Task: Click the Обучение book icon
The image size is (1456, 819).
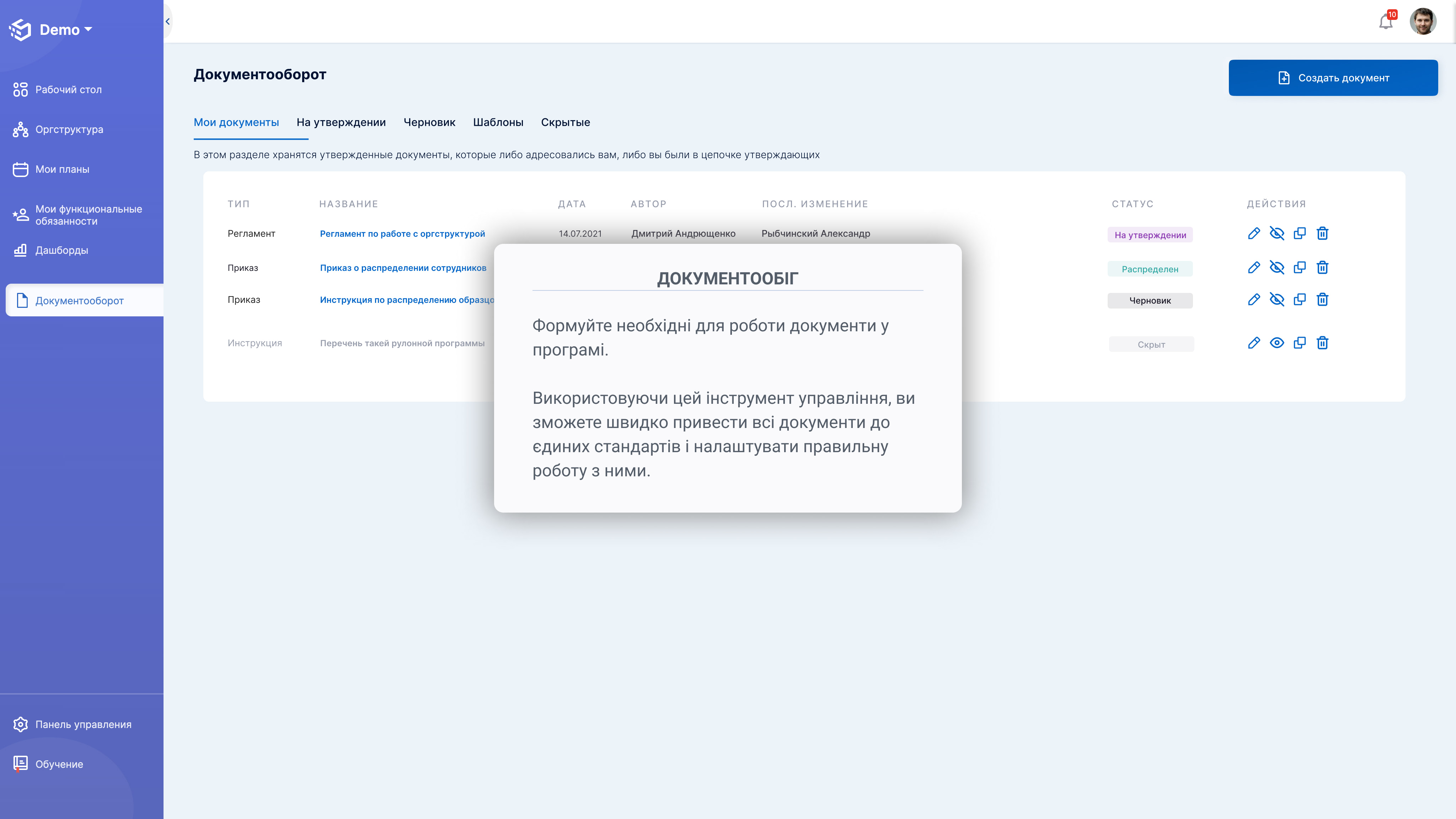Action: (20, 764)
